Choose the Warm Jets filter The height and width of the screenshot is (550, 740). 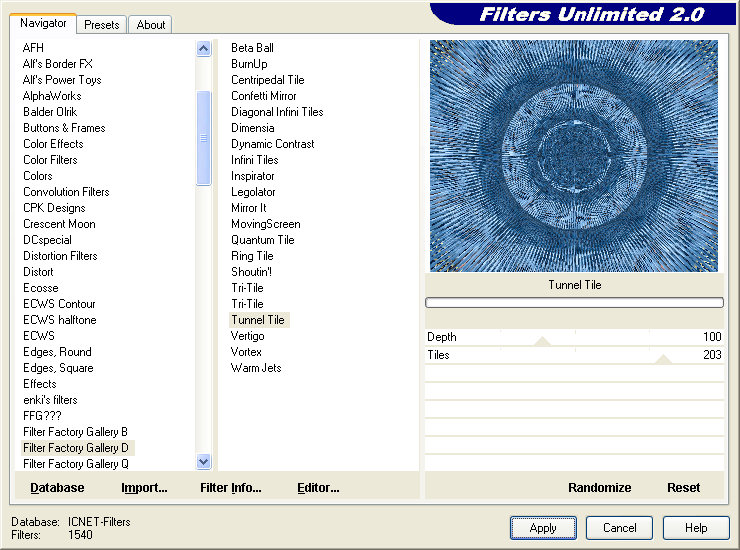pos(256,368)
